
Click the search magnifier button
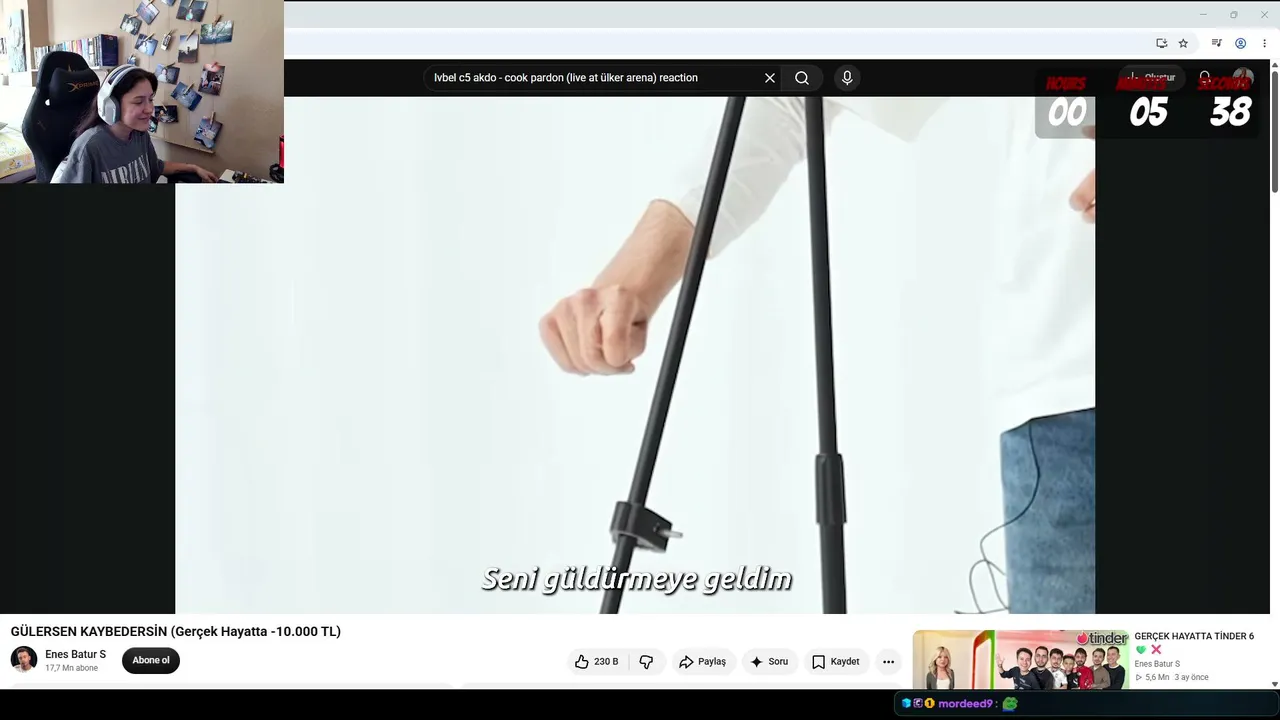point(802,78)
